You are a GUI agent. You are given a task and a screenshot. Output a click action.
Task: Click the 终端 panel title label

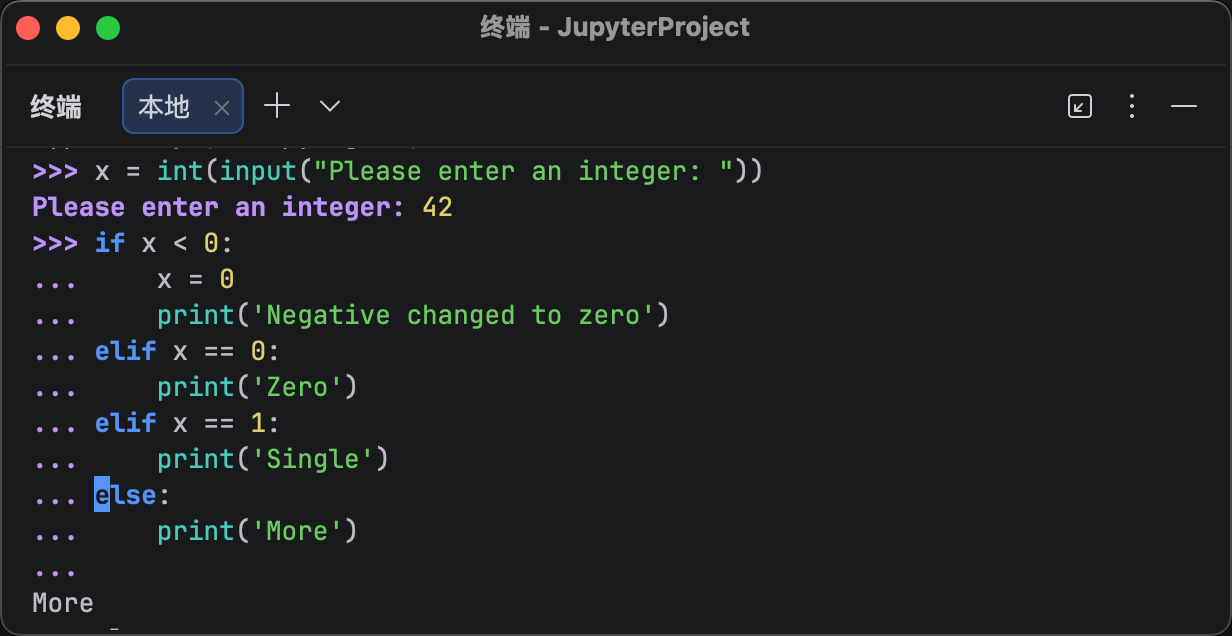pyautogui.click(x=56, y=106)
